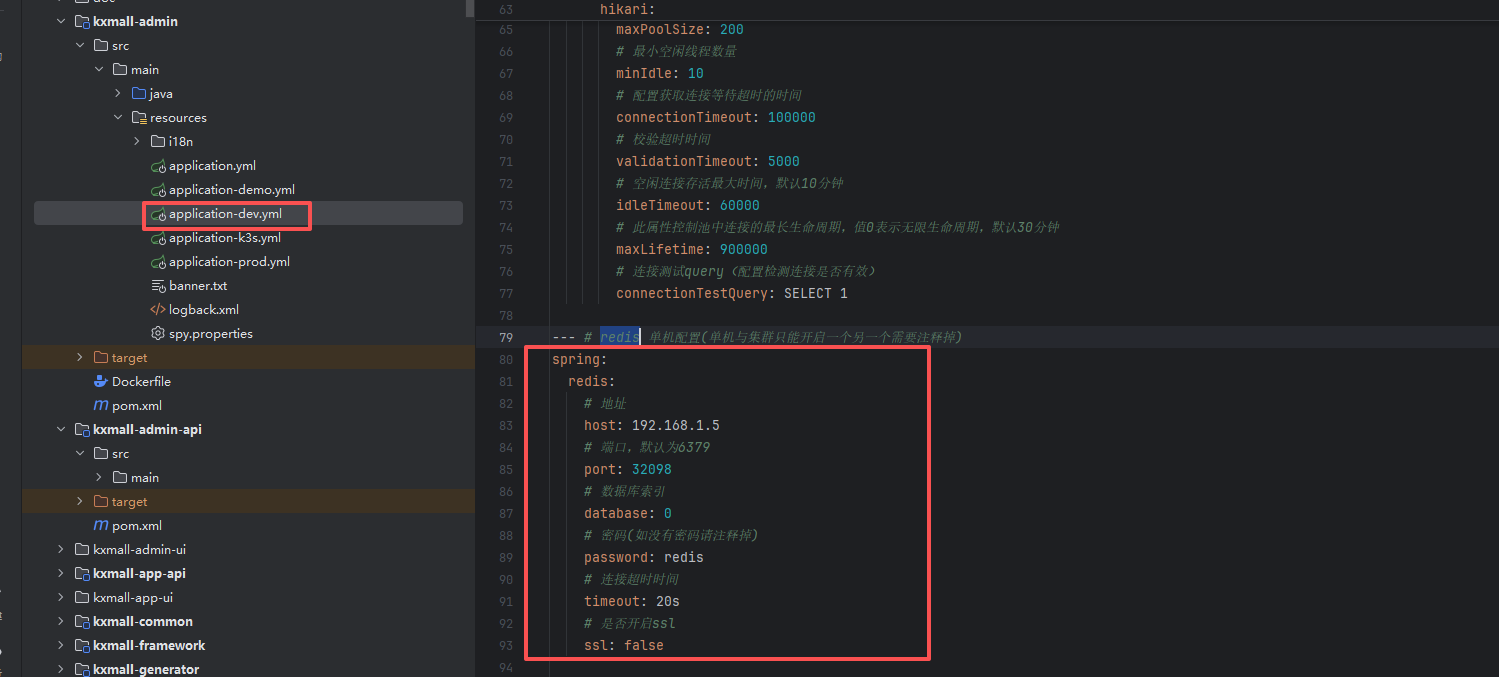Expand the orange target folder under kxmall-admin
The width and height of the screenshot is (1499, 677).
pyautogui.click(x=80, y=358)
